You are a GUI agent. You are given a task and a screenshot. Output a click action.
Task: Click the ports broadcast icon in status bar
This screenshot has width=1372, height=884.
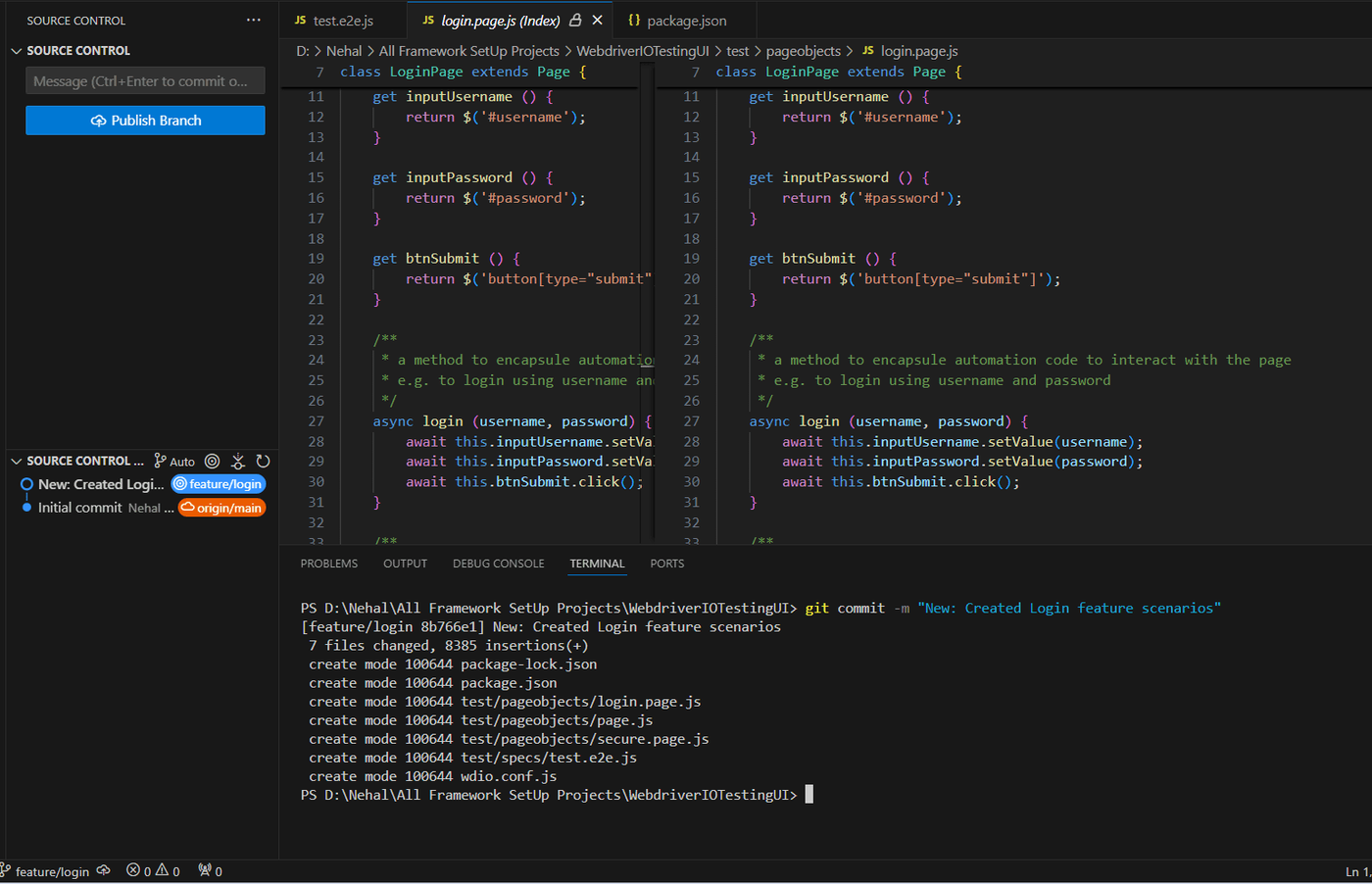click(x=210, y=871)
